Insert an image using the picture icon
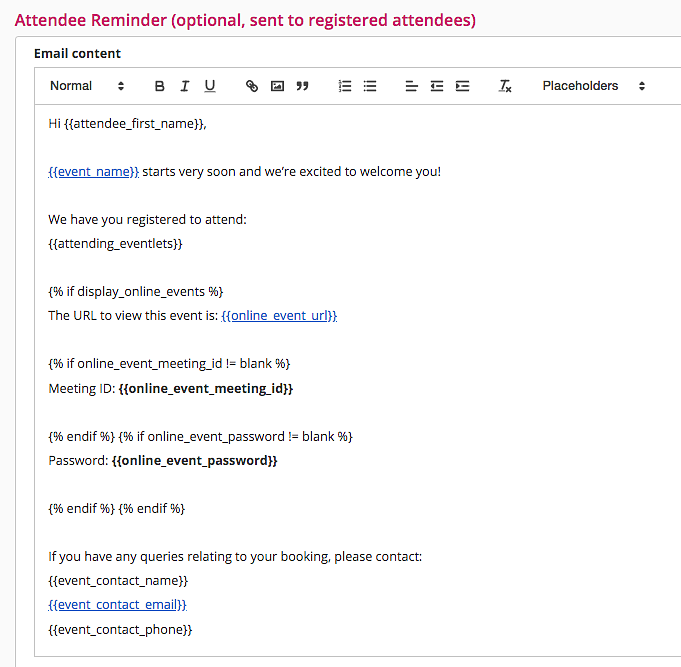Screen dimensions: 681x667 [277, 86]
